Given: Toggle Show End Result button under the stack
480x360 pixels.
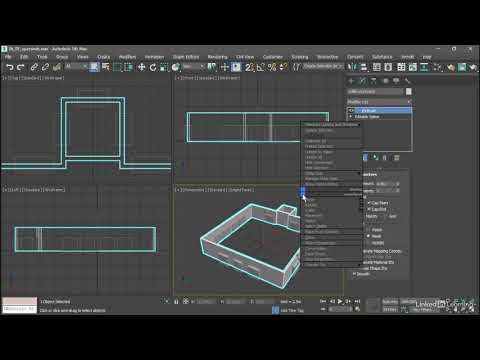Looking at the screenshot, I should 365,157.
